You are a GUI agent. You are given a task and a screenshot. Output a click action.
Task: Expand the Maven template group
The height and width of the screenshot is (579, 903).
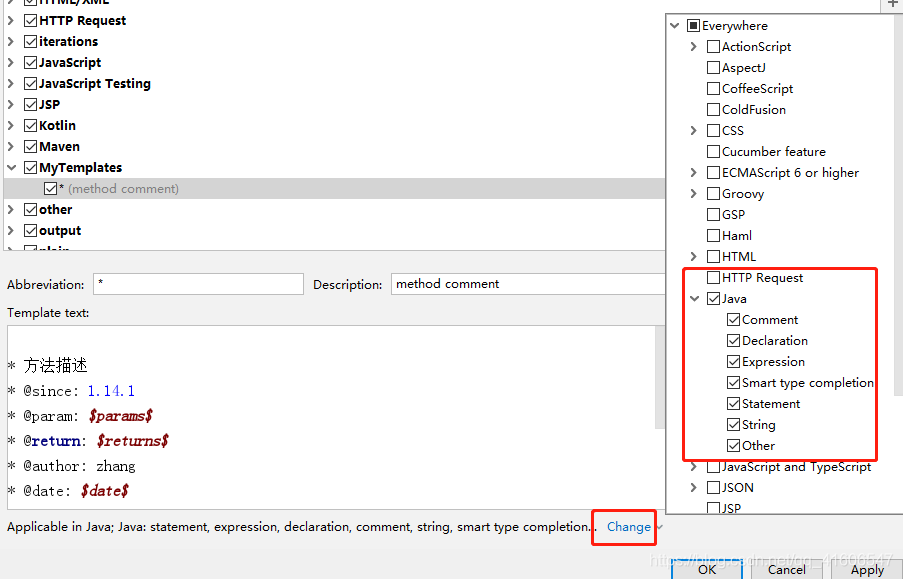click(x=11, y=147)
